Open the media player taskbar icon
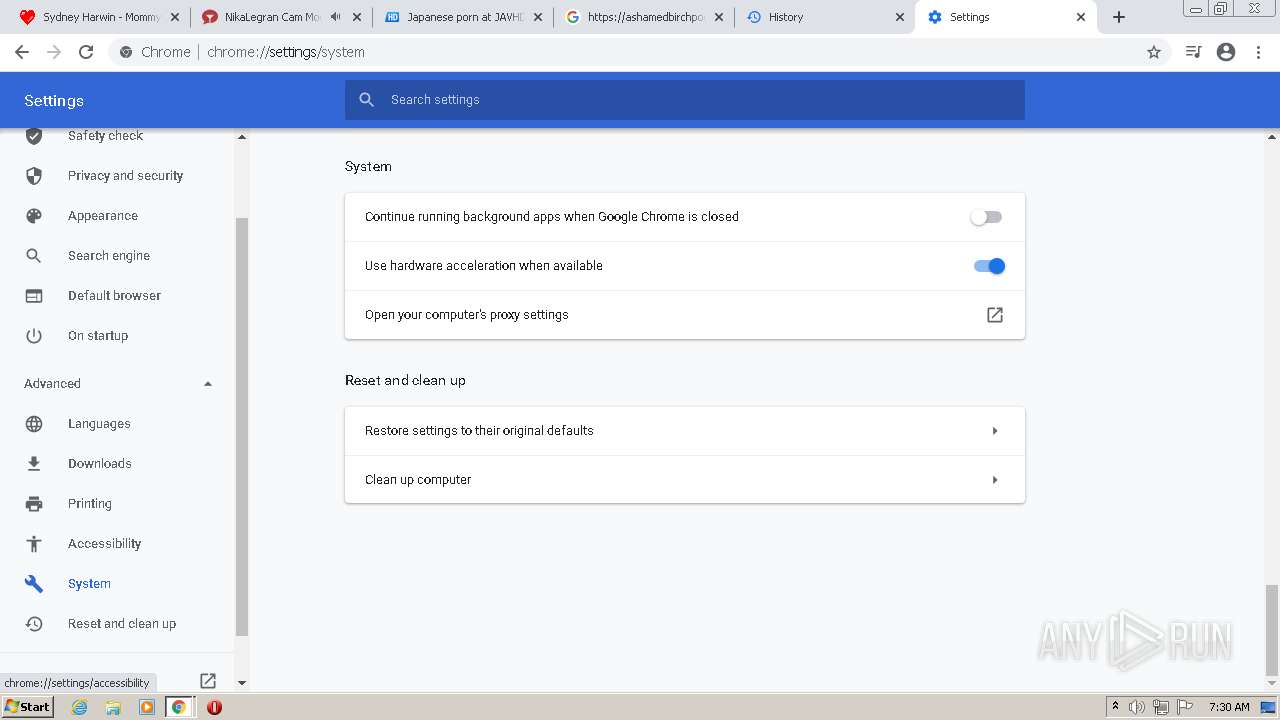The image size is (1280, 720). [x=147, y=707]
